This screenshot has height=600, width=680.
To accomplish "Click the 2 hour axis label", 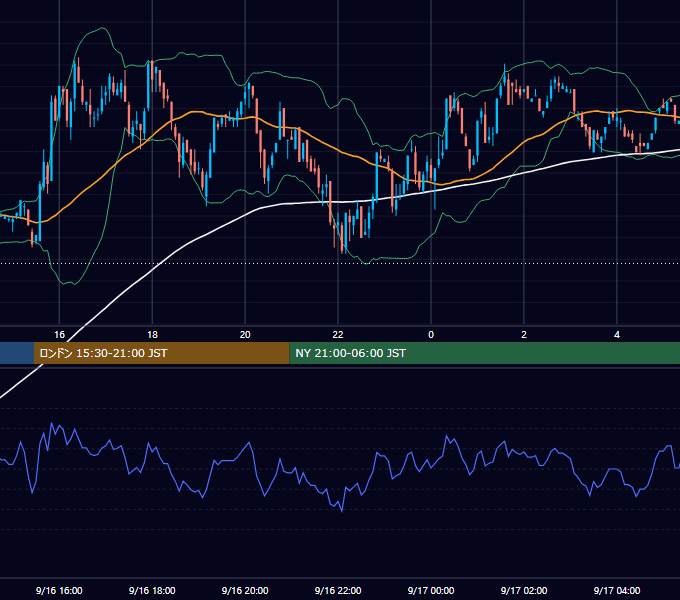I will (524, 335).
